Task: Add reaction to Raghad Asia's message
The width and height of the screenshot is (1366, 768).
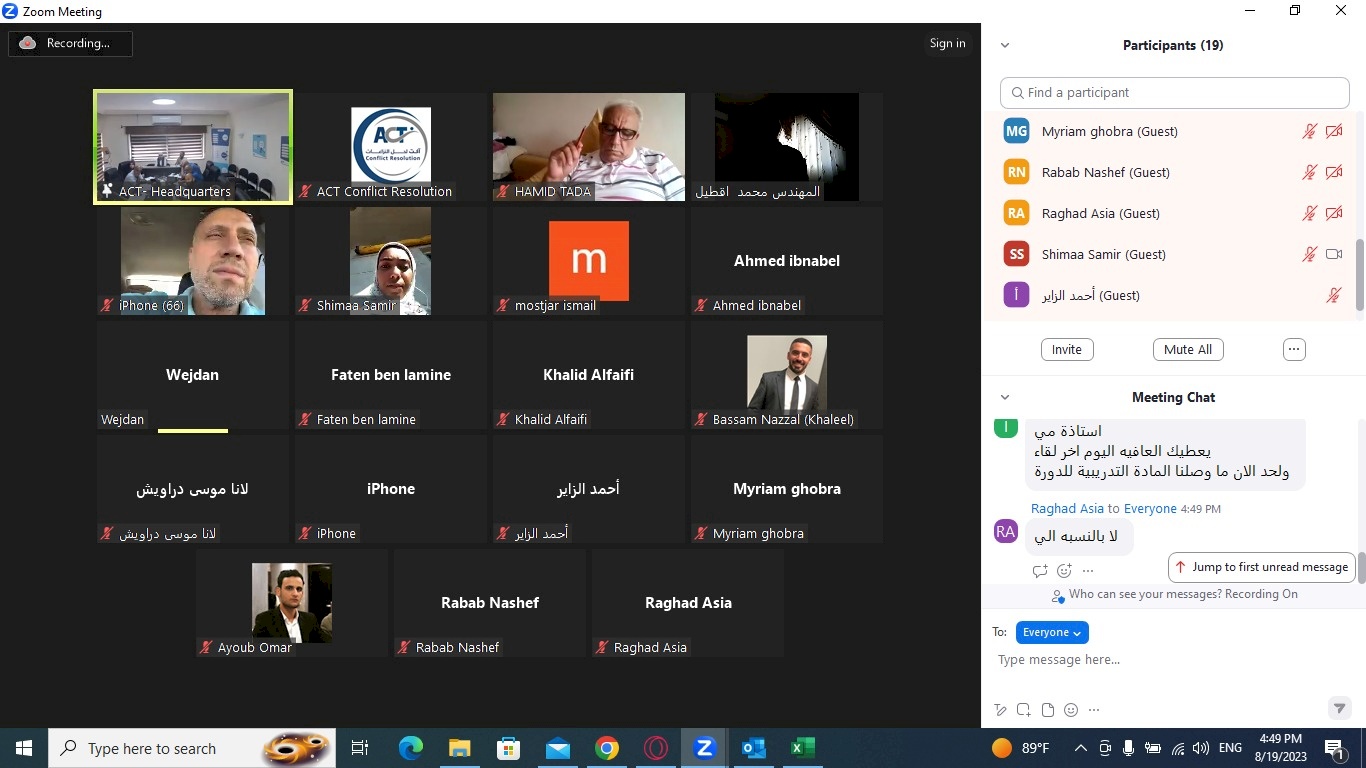Action: 1064,571
